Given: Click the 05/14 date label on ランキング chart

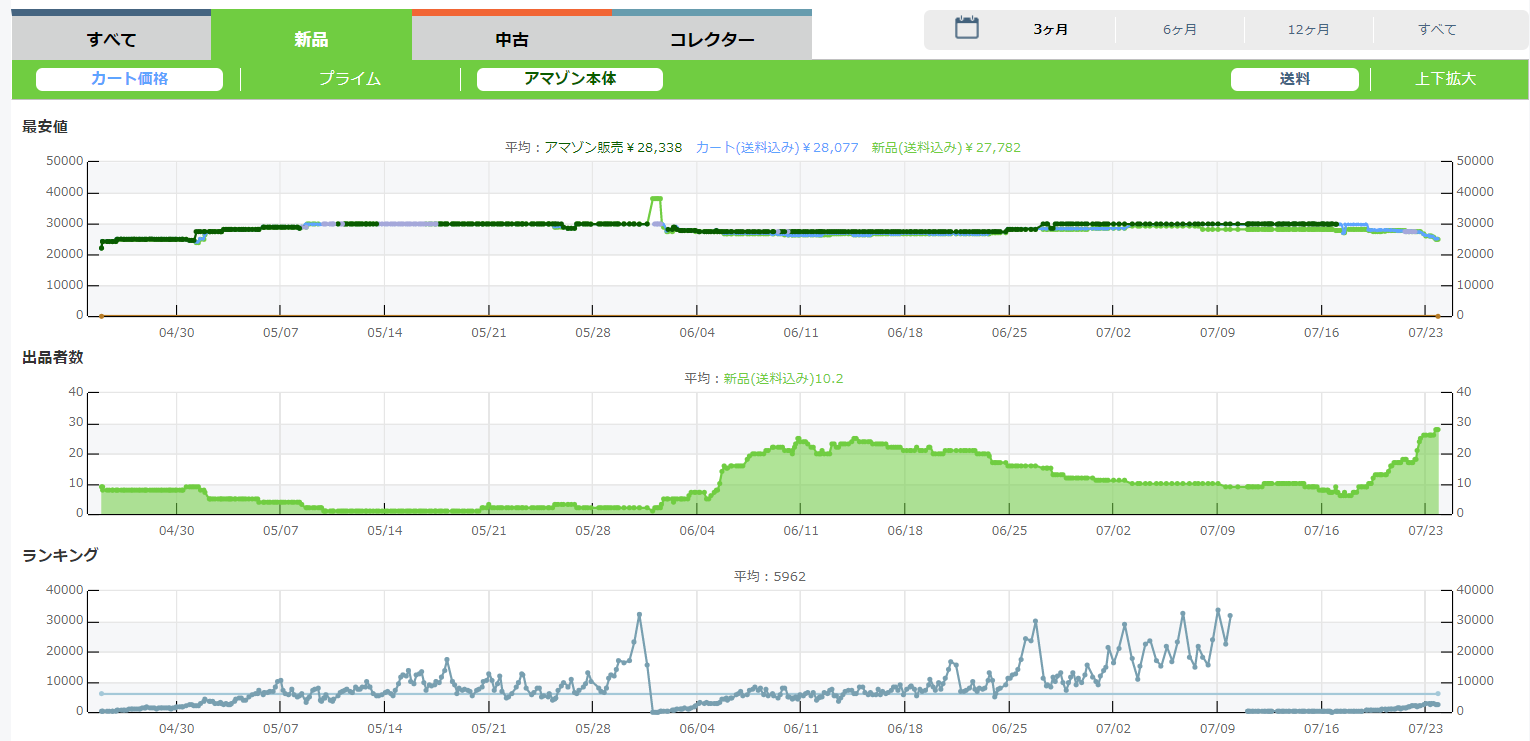Looking at the screenshot, I should 385,729.
